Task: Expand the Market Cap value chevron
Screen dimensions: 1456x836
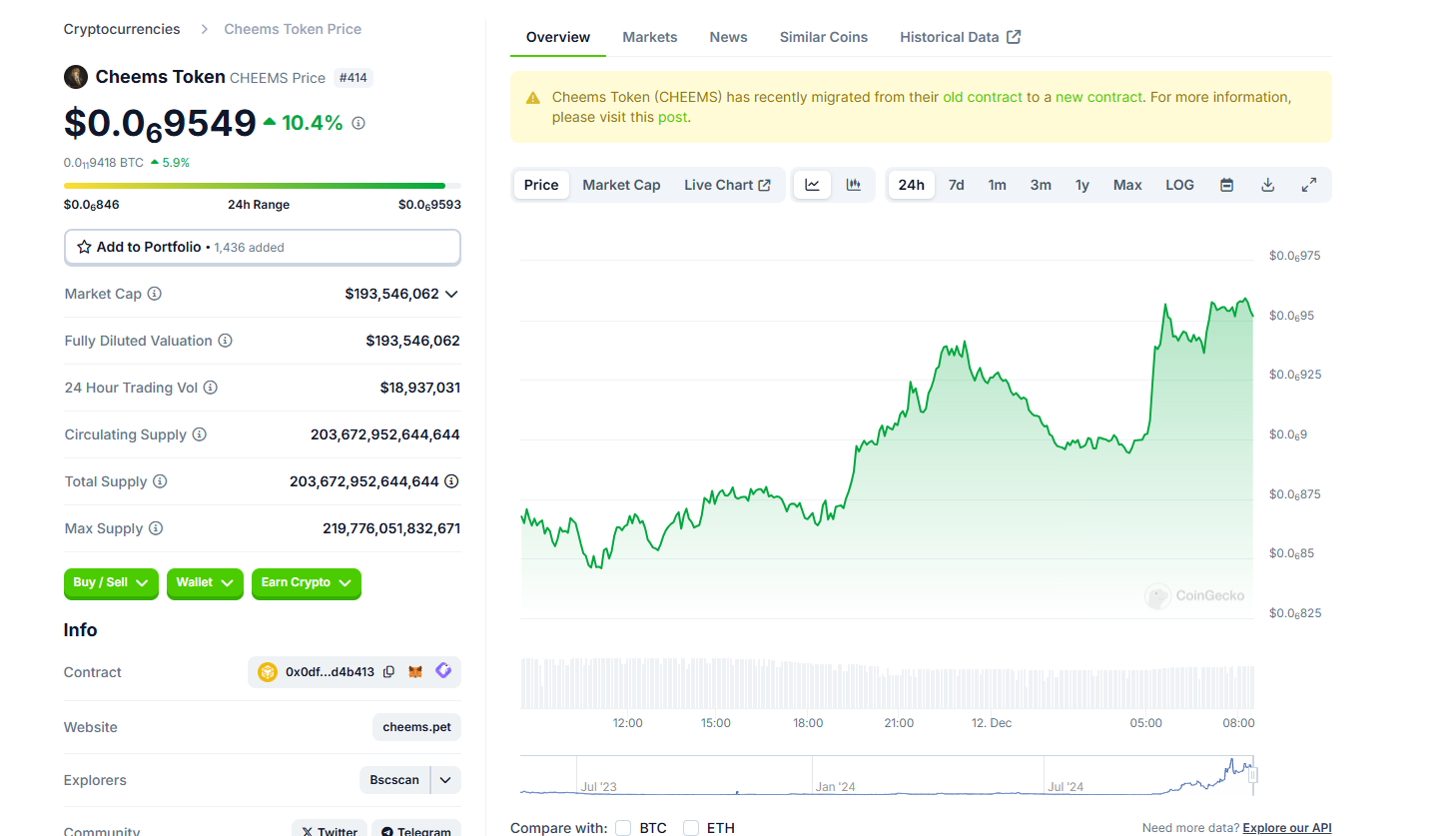Action: pos(451,294)
